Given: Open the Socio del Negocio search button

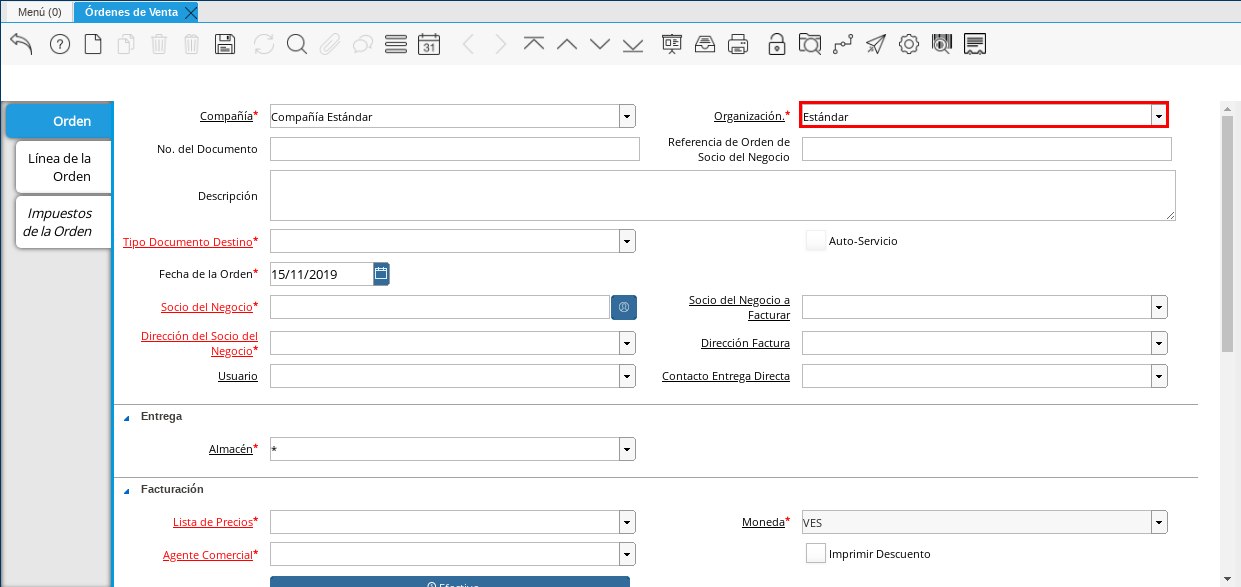Looking at the screenshot, I should pos(624,307).
